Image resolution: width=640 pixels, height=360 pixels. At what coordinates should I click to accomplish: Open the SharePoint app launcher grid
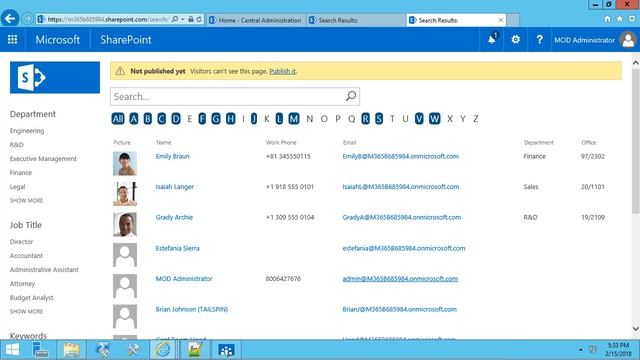pos(13,40)
